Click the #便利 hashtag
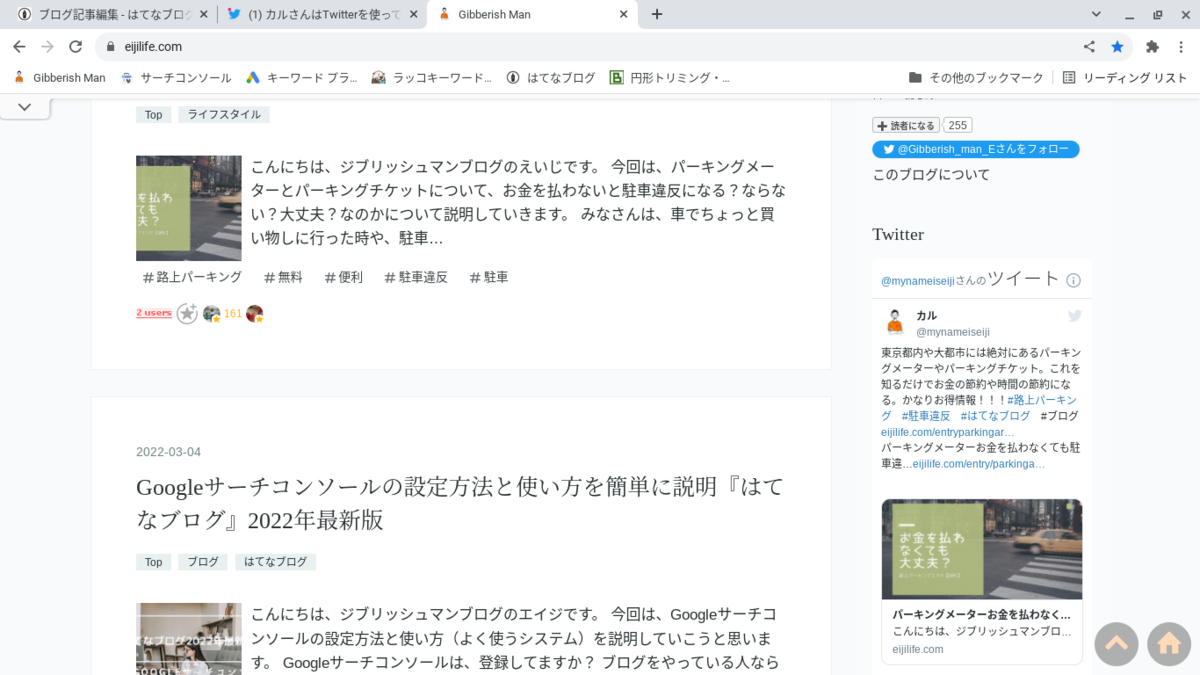This screenshot has width=1200, height=675. 343,277
